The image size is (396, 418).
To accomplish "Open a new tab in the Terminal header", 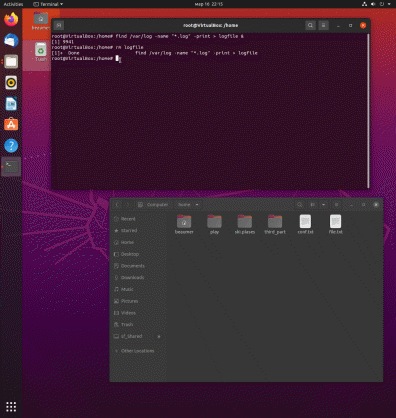I will point(59,25).
